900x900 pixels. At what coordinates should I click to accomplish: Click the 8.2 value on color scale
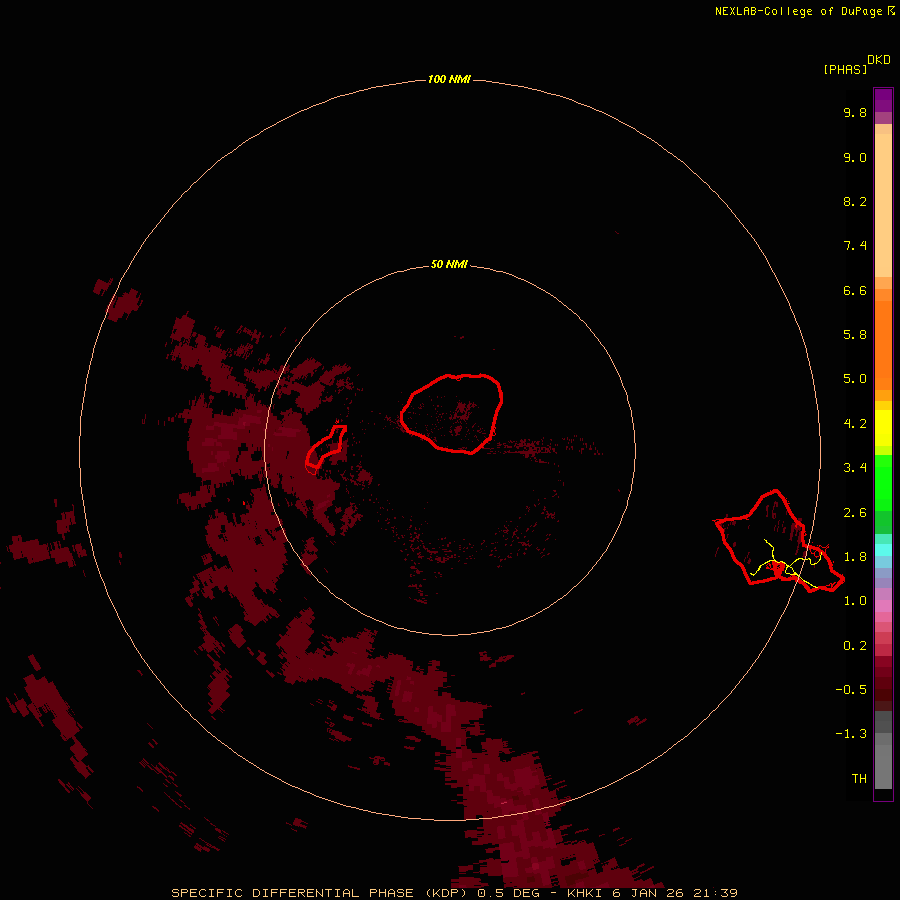tap(855, 201)
